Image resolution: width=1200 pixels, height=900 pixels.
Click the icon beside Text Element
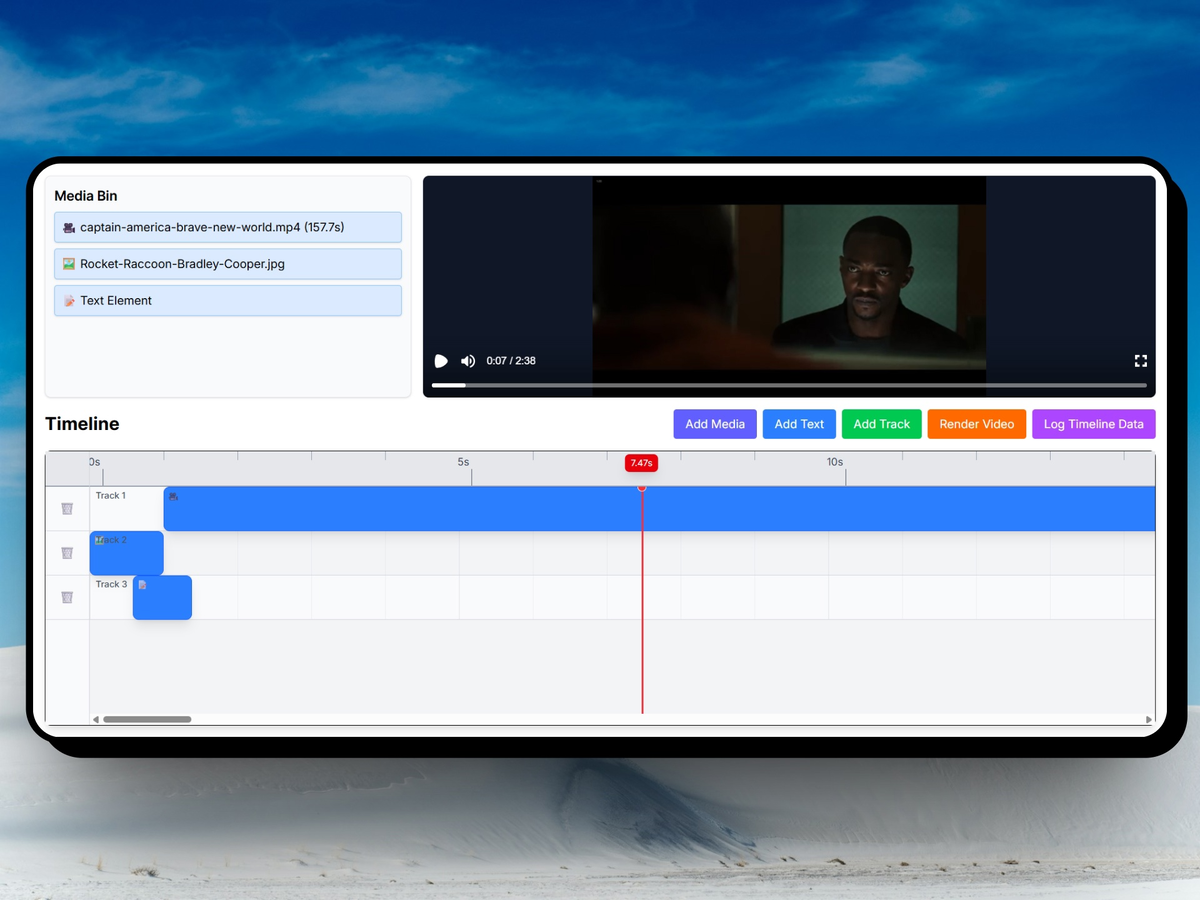69,301
